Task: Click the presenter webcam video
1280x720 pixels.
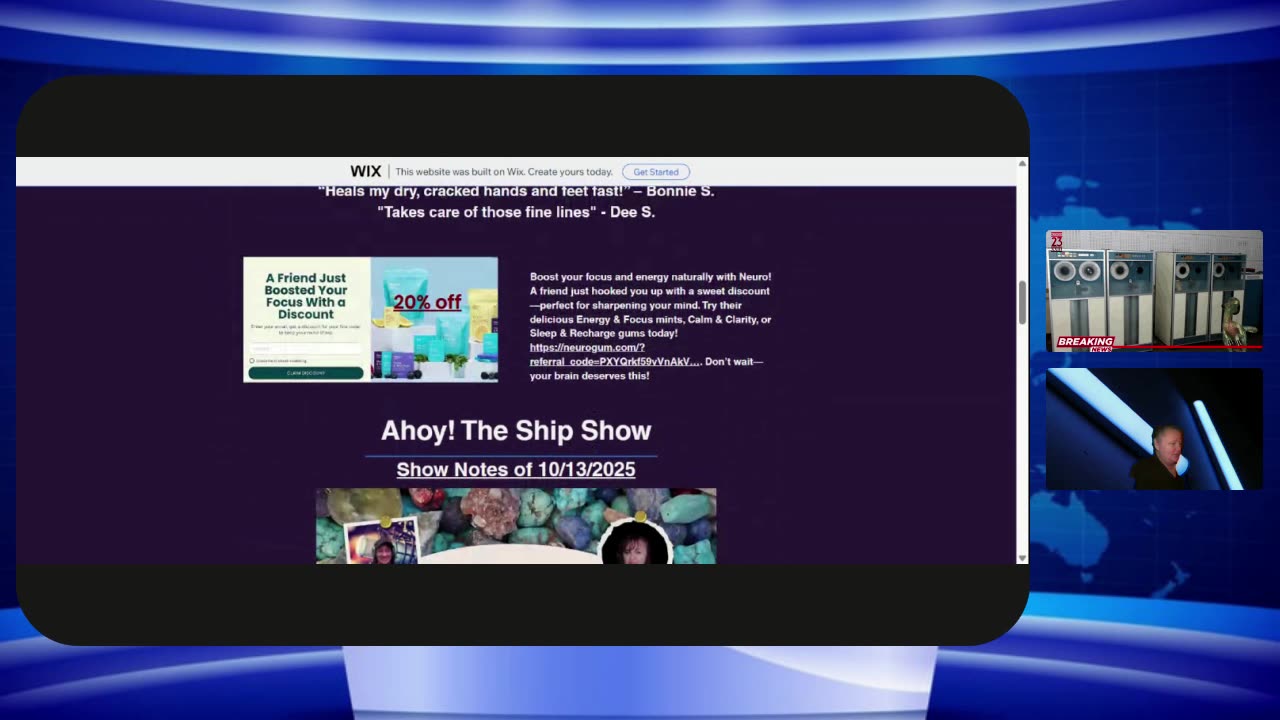Action: pyautogui.click(x=1154, y=429)
